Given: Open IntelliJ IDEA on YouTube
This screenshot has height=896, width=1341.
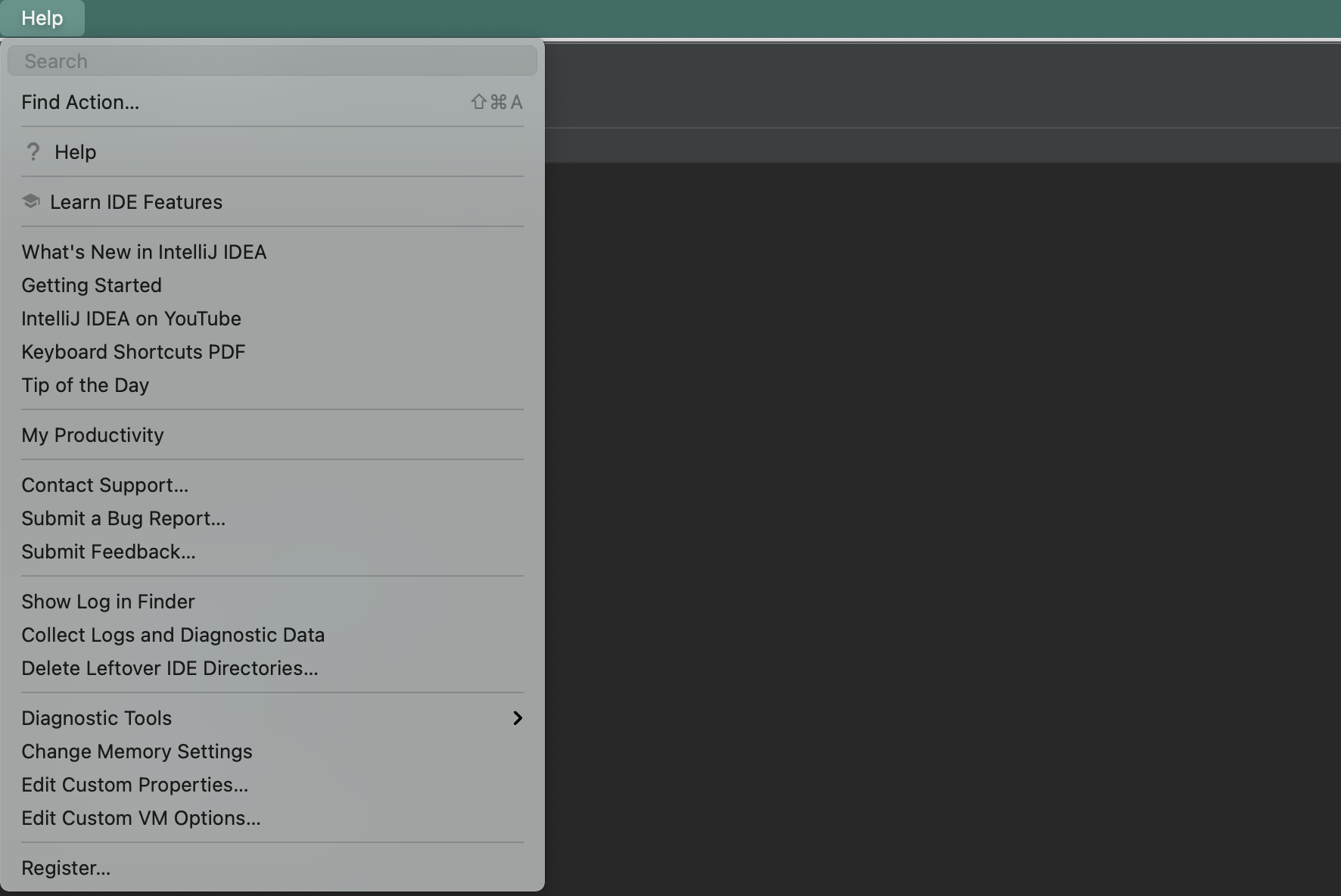Looking at the screenshot, I should coord(131,319).
